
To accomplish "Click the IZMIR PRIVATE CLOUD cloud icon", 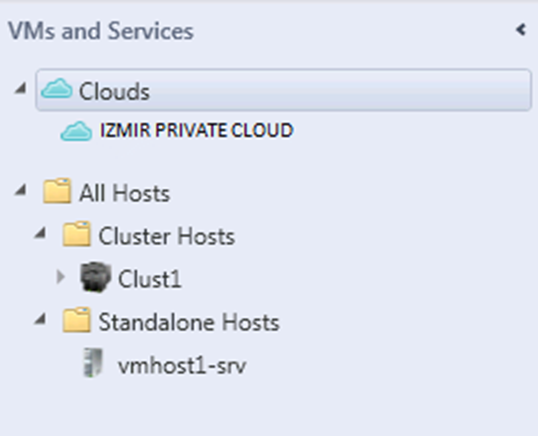I will pos(76,131).
